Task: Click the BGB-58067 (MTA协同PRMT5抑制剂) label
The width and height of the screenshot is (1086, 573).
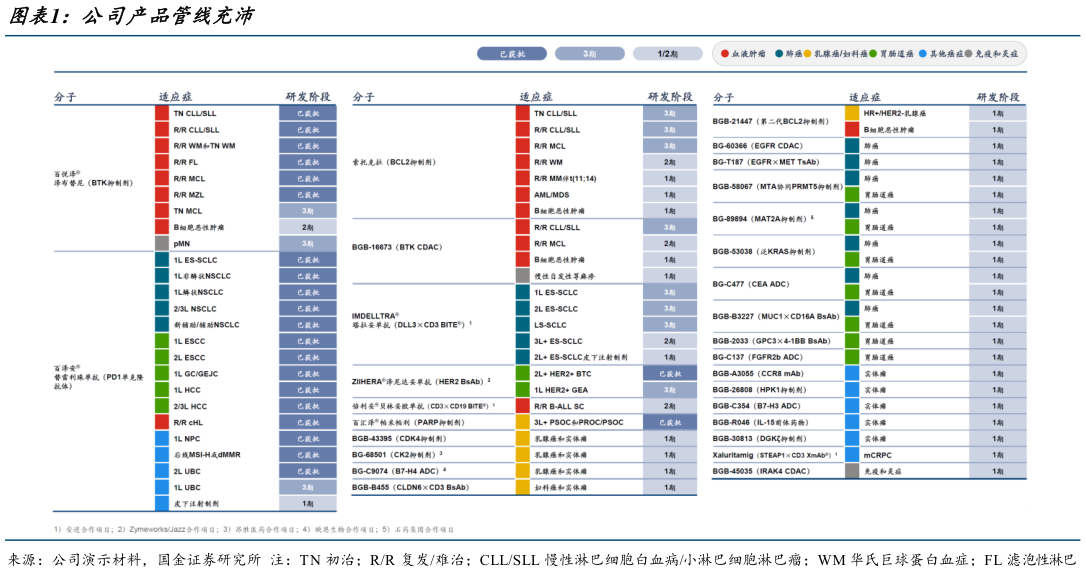Action: tap(777, 186)
